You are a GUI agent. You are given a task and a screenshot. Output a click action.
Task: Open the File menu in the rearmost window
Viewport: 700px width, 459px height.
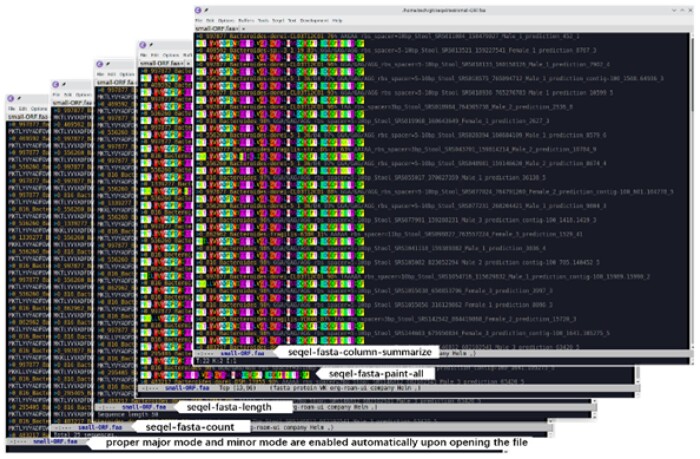12,108
